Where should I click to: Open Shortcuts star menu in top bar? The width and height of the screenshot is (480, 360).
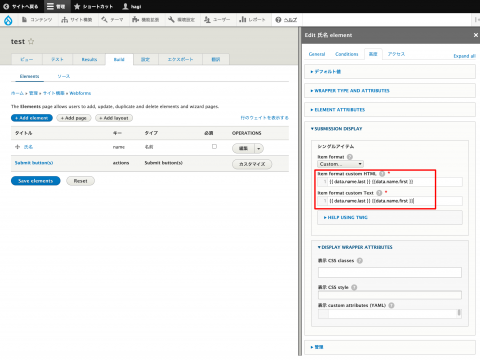(93, 6)
